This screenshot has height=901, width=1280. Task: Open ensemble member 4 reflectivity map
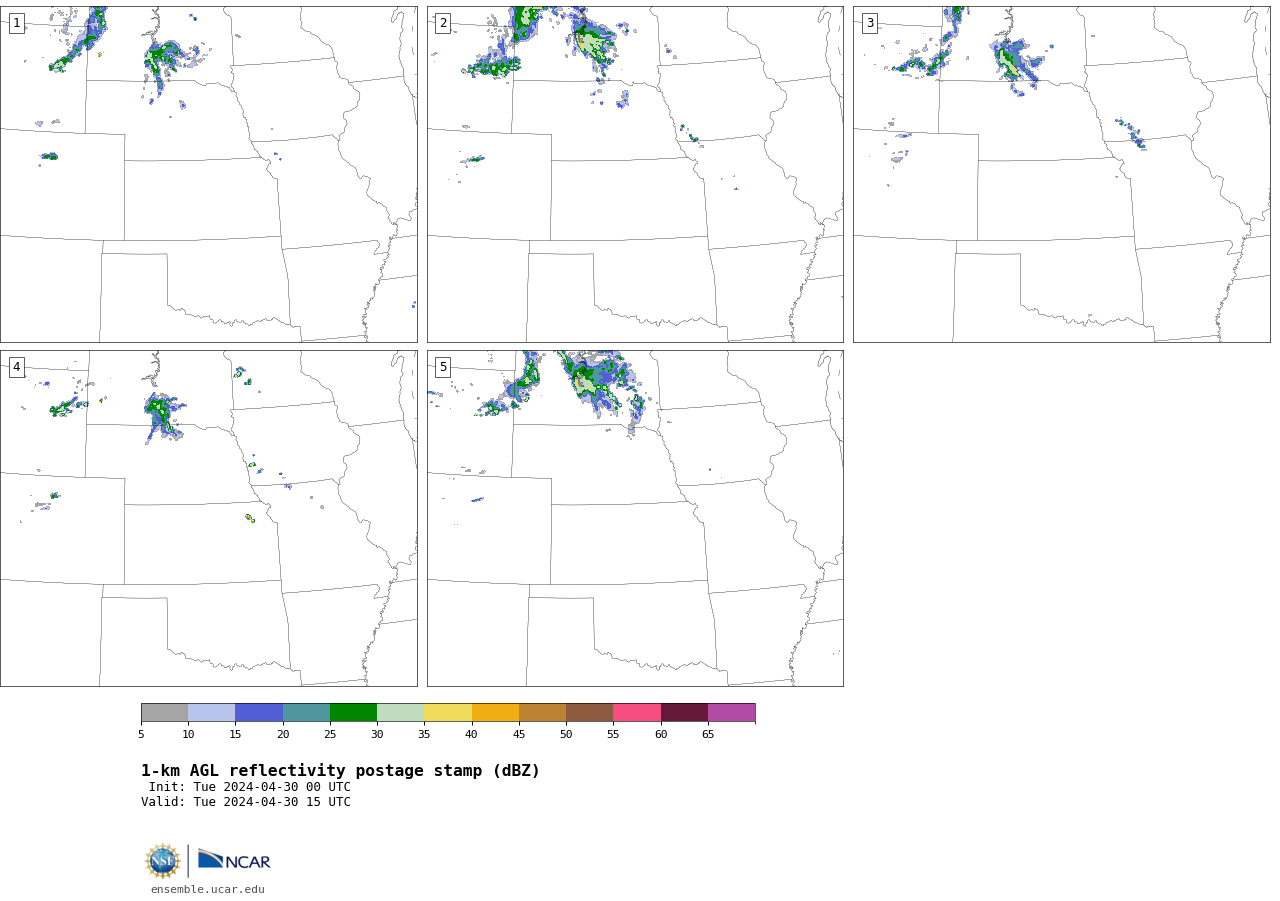[x=208, y=518]
